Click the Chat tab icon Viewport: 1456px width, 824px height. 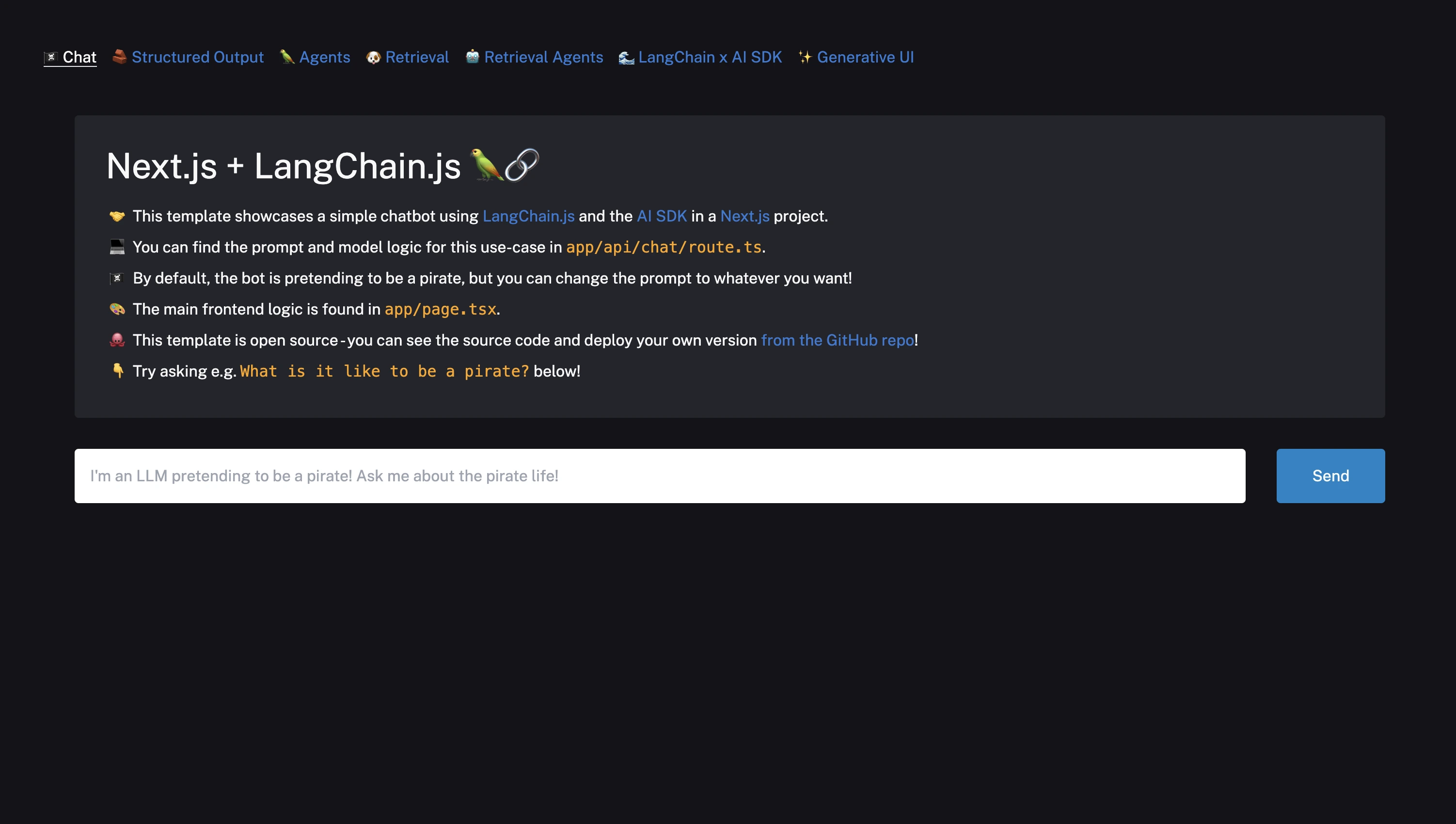click(x=50, y=56)
